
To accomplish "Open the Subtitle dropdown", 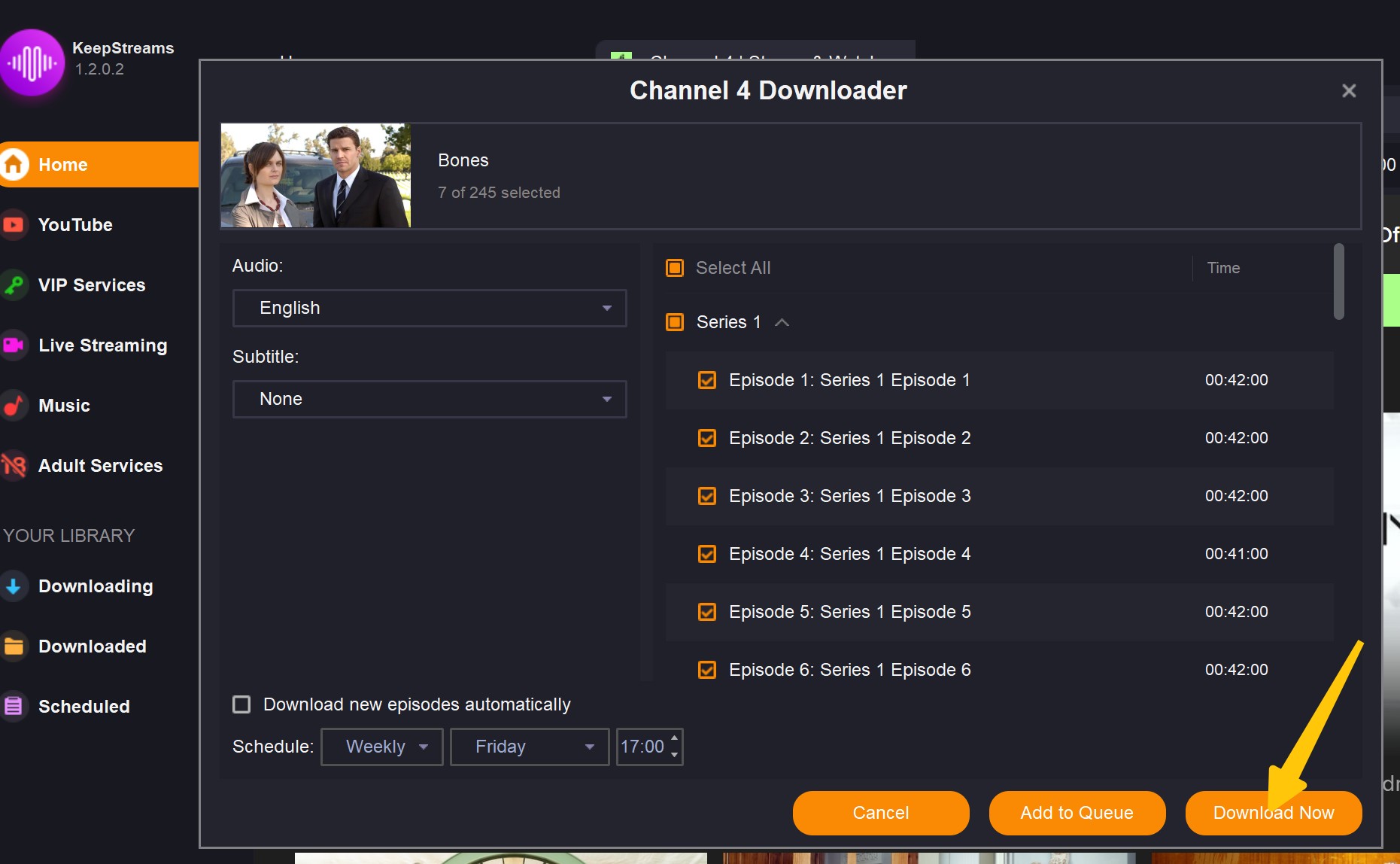I will click(429, 399).
